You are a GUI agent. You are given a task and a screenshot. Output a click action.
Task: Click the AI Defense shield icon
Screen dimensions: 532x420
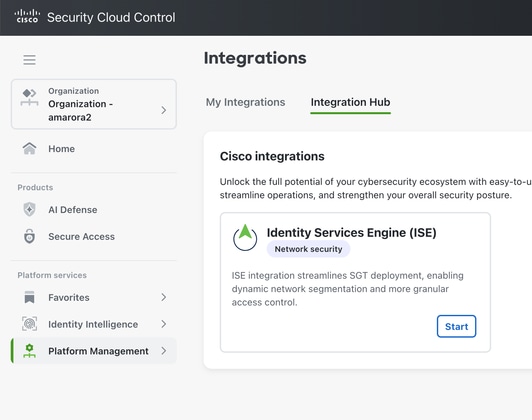[30, 209]
